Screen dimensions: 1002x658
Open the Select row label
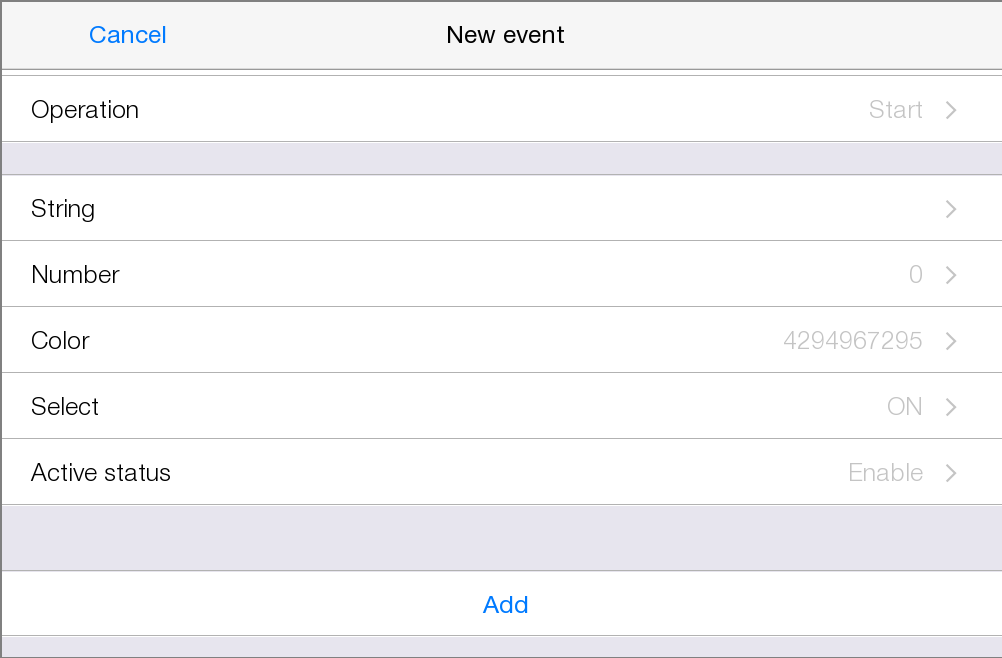(65, 407)
